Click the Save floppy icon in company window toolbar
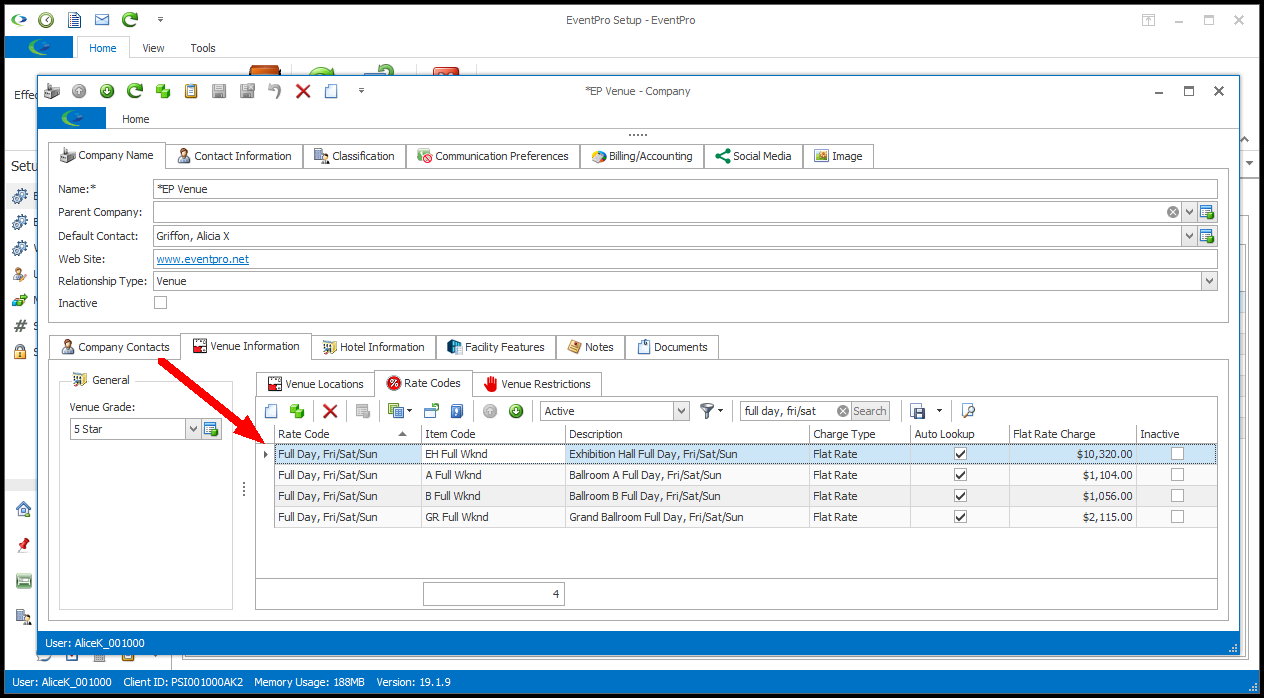 click(x=219, y=91)
